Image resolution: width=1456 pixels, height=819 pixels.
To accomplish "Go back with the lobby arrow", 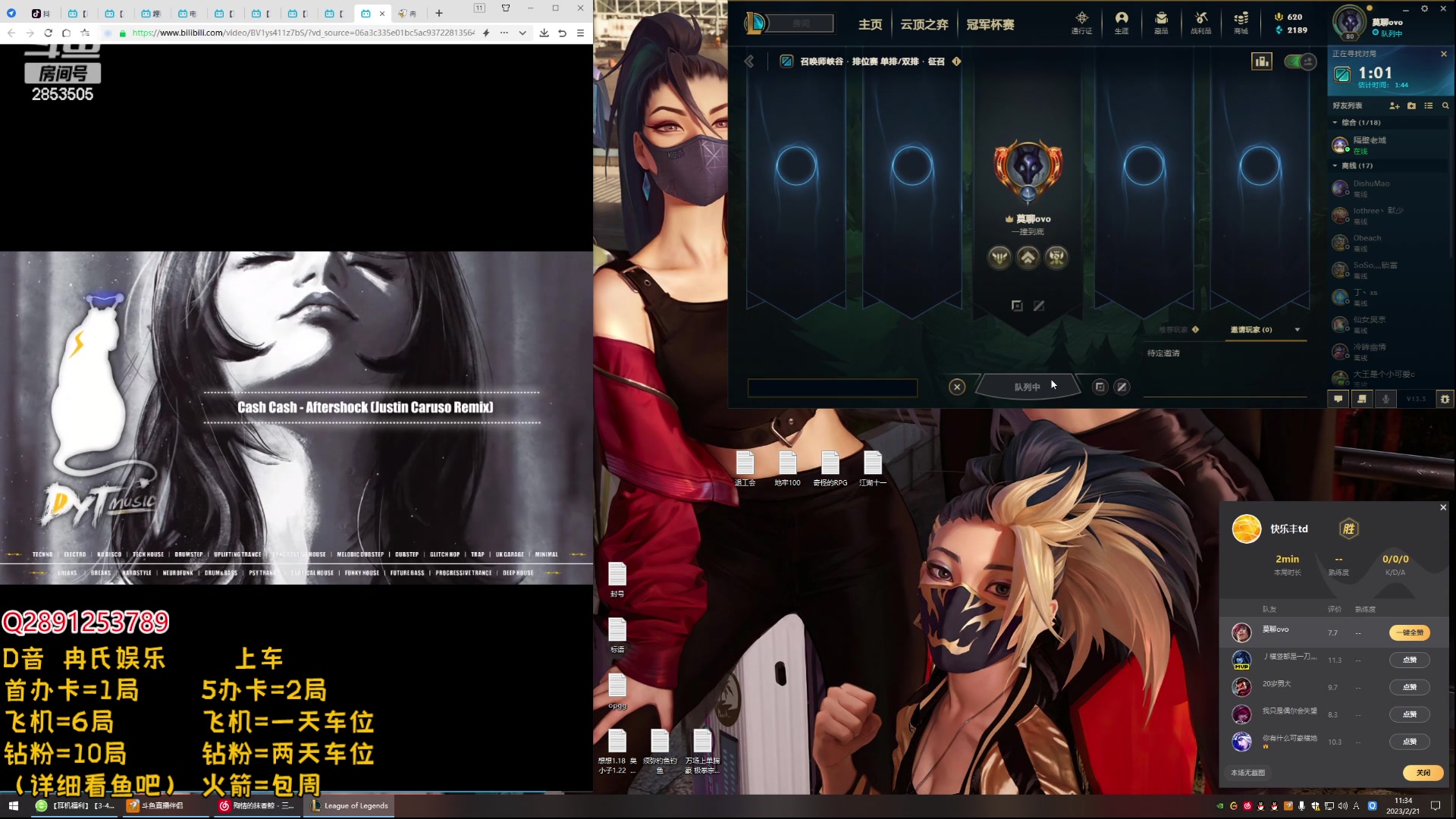I will click(749, 61).
